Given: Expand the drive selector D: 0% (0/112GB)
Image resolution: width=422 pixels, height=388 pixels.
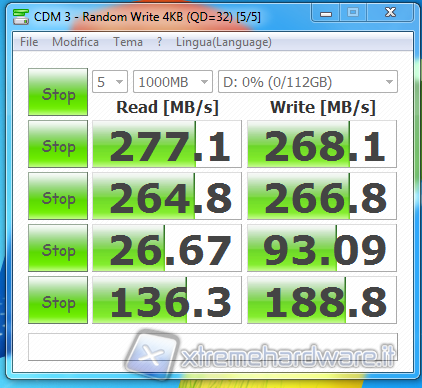Looking at the screenshot, I should 308,82.
